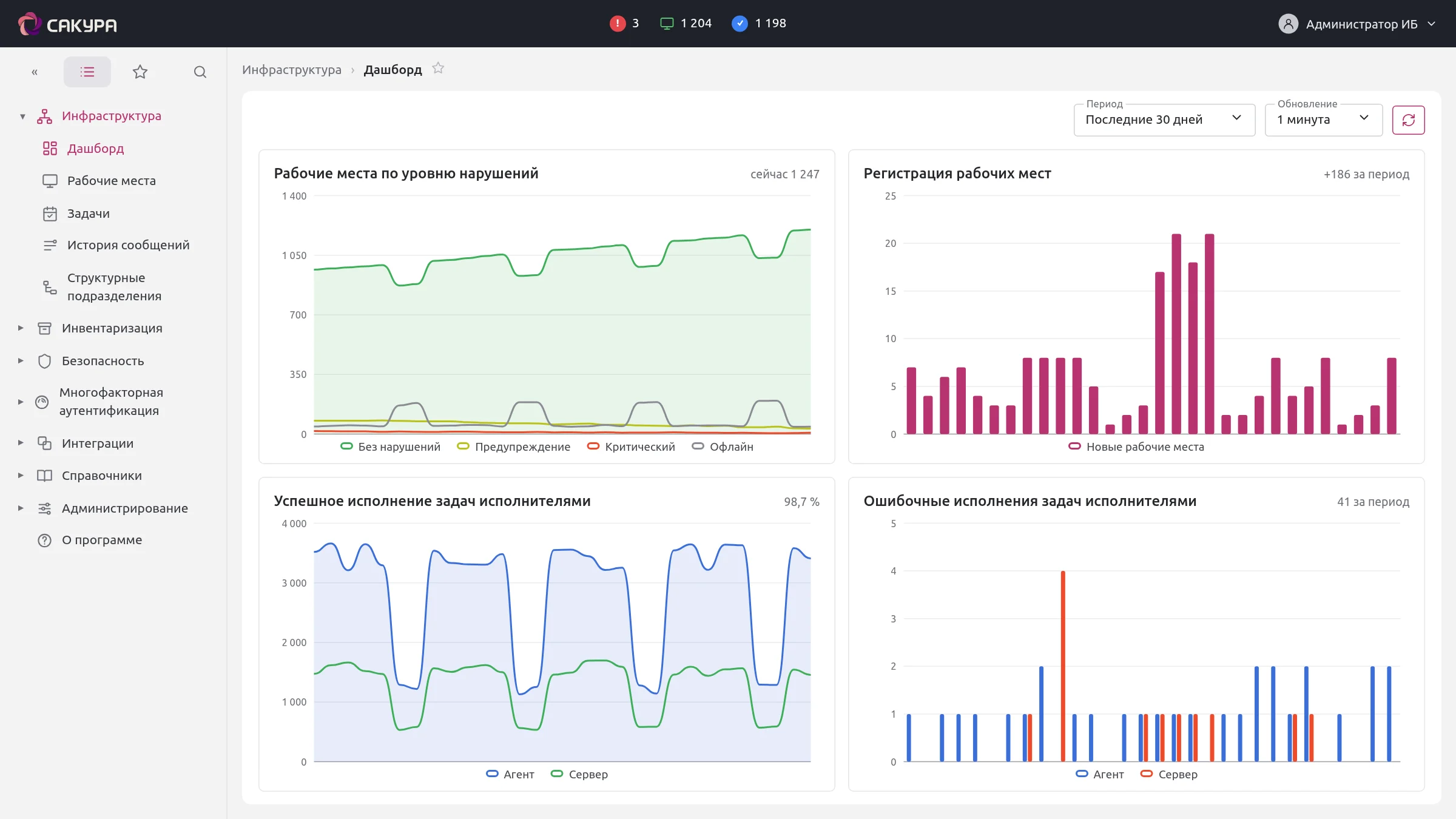Click the 1 204 workstations count
This screenshot has height=819, width=1456.
pyautogui.click(x=696, y=24)
